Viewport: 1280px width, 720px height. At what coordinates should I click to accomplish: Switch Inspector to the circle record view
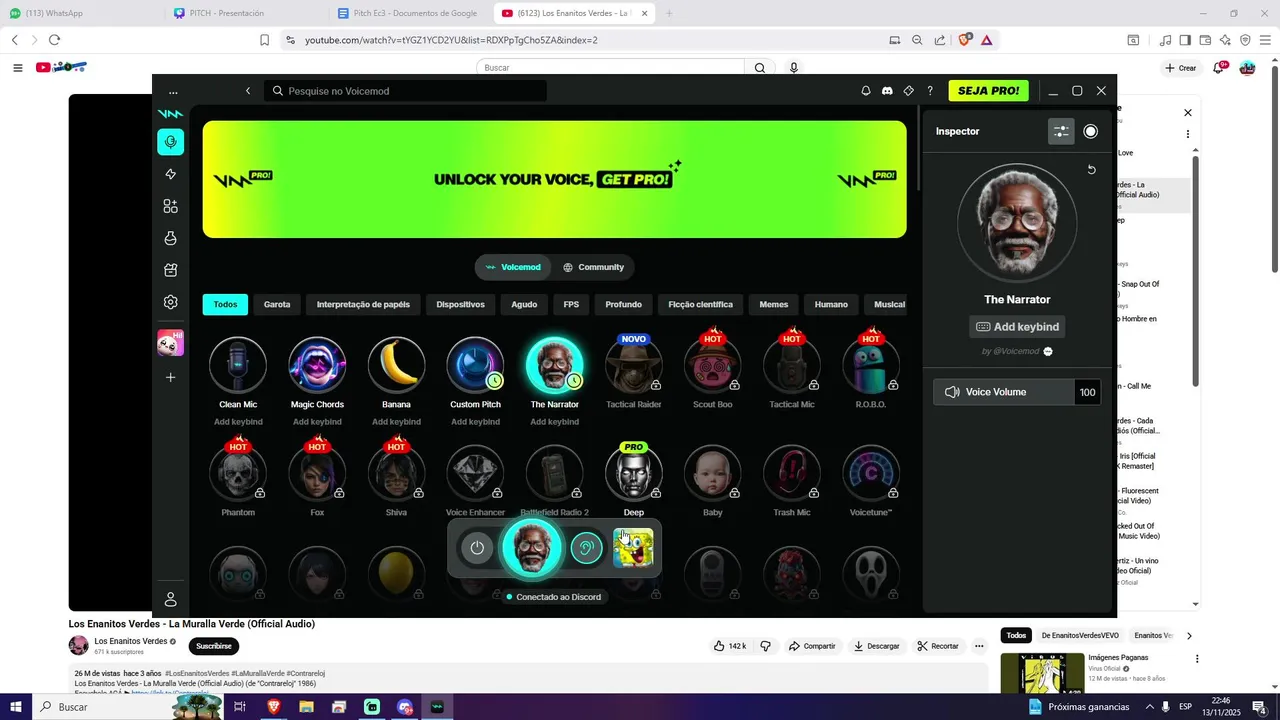pyautogui.click(x=1090, y=131)
